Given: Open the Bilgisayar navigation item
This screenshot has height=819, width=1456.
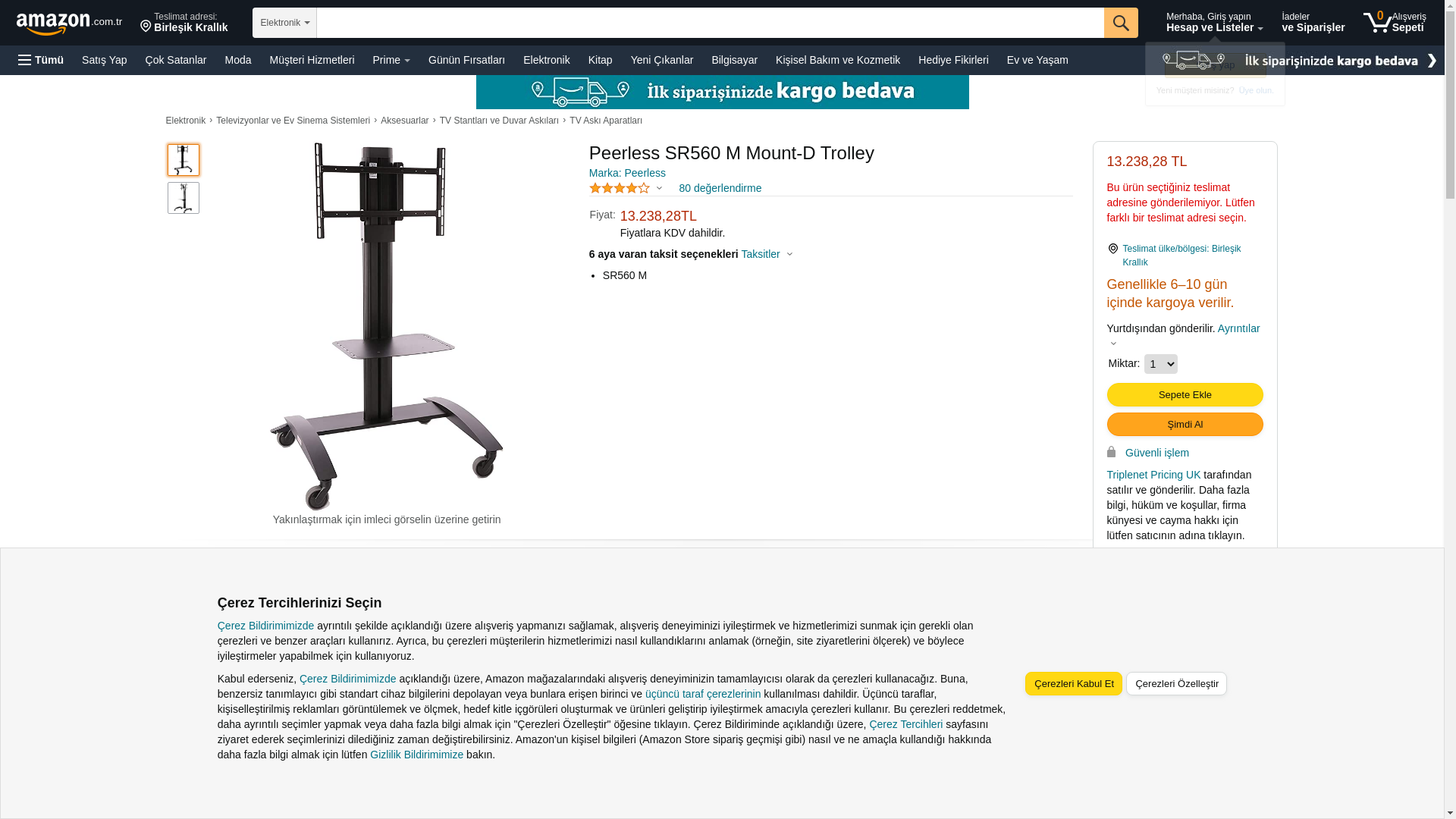Looking at the screenshot, I should [x=734, y=60].
